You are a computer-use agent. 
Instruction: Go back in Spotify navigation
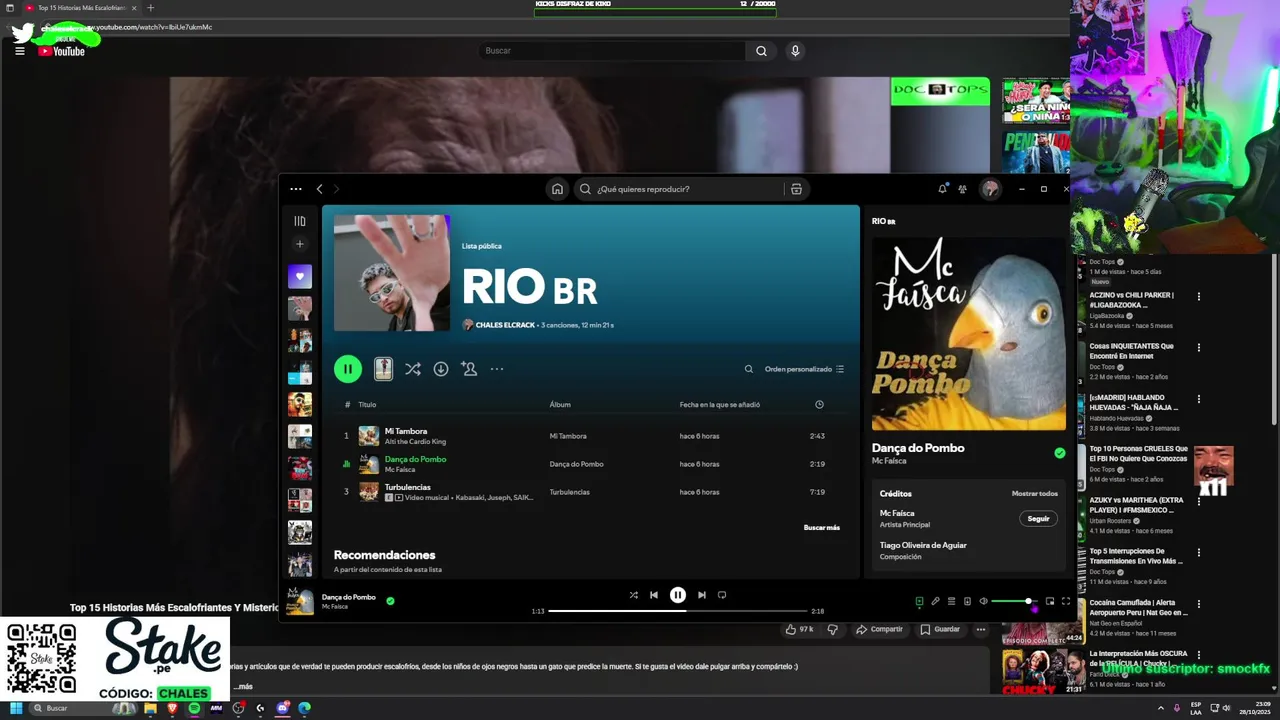pos(320,189)
